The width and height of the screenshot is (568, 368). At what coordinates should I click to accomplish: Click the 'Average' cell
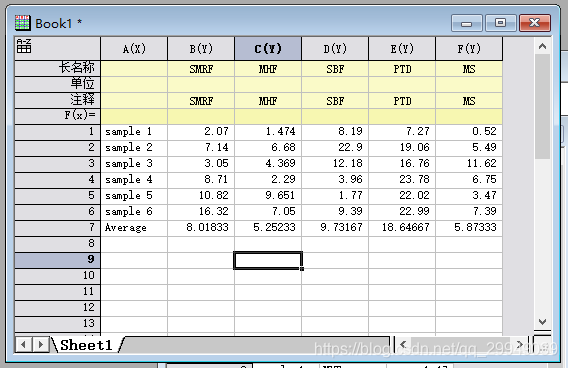pos(134,228)
